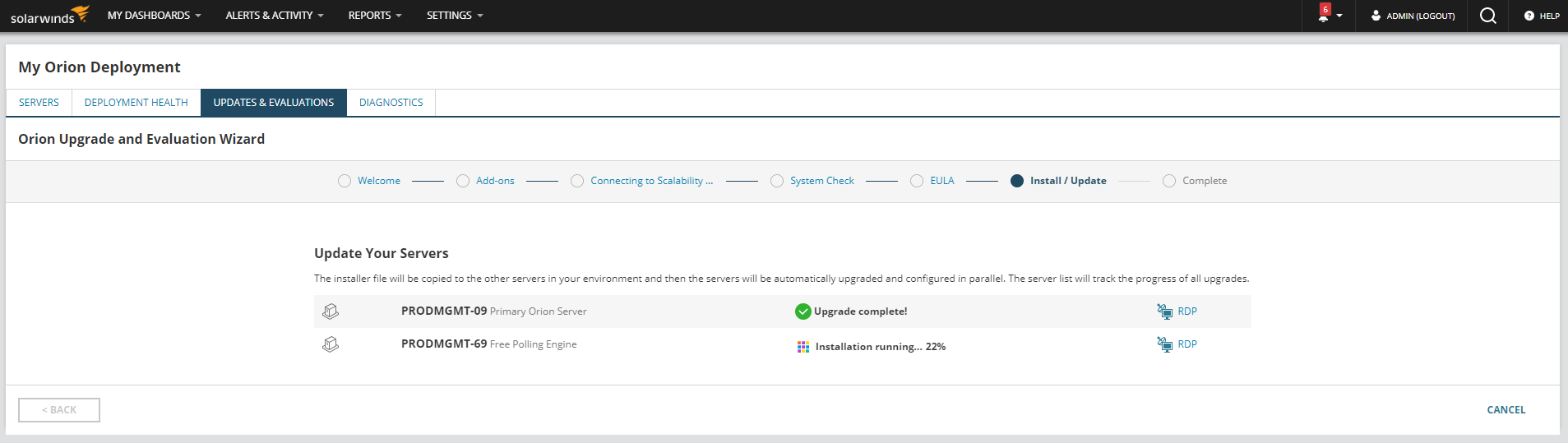Expand the Reports menu
1568x443 pixels.
pos(375,16)
